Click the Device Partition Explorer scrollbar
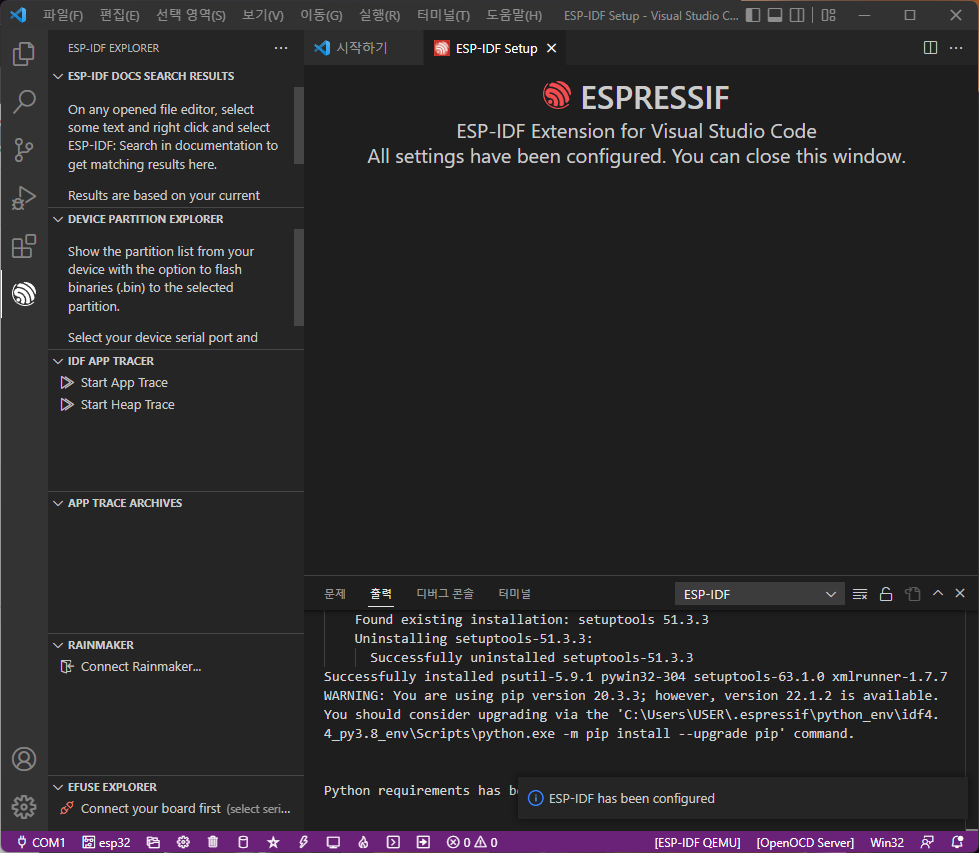Screen dimensions: 979x853 click(298, 277)
